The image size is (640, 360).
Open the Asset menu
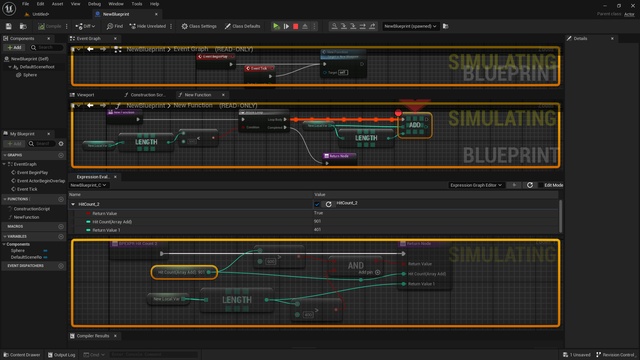click(x=57, y=4)
